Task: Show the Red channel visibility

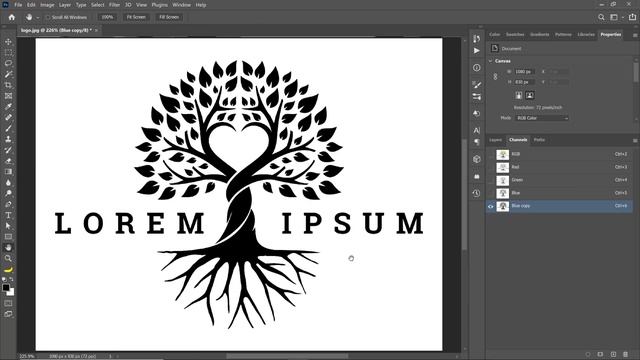Action: pos(491,167)
